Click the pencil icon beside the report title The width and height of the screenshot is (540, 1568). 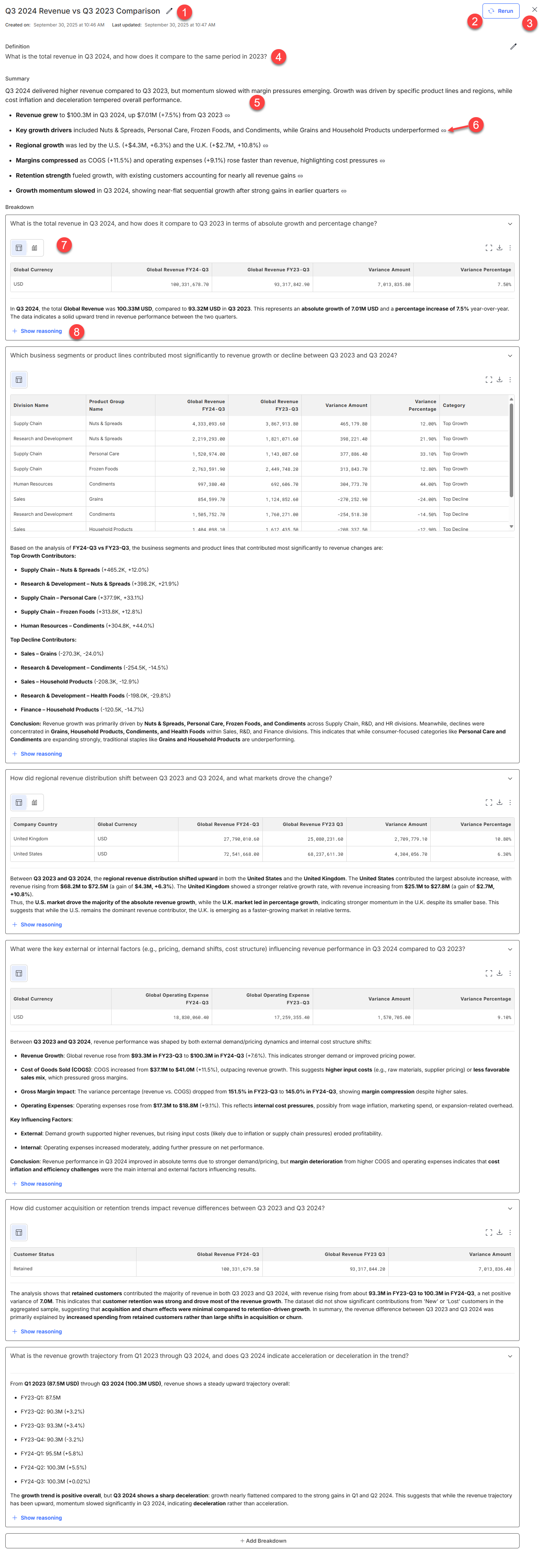[x=169, y=11]
